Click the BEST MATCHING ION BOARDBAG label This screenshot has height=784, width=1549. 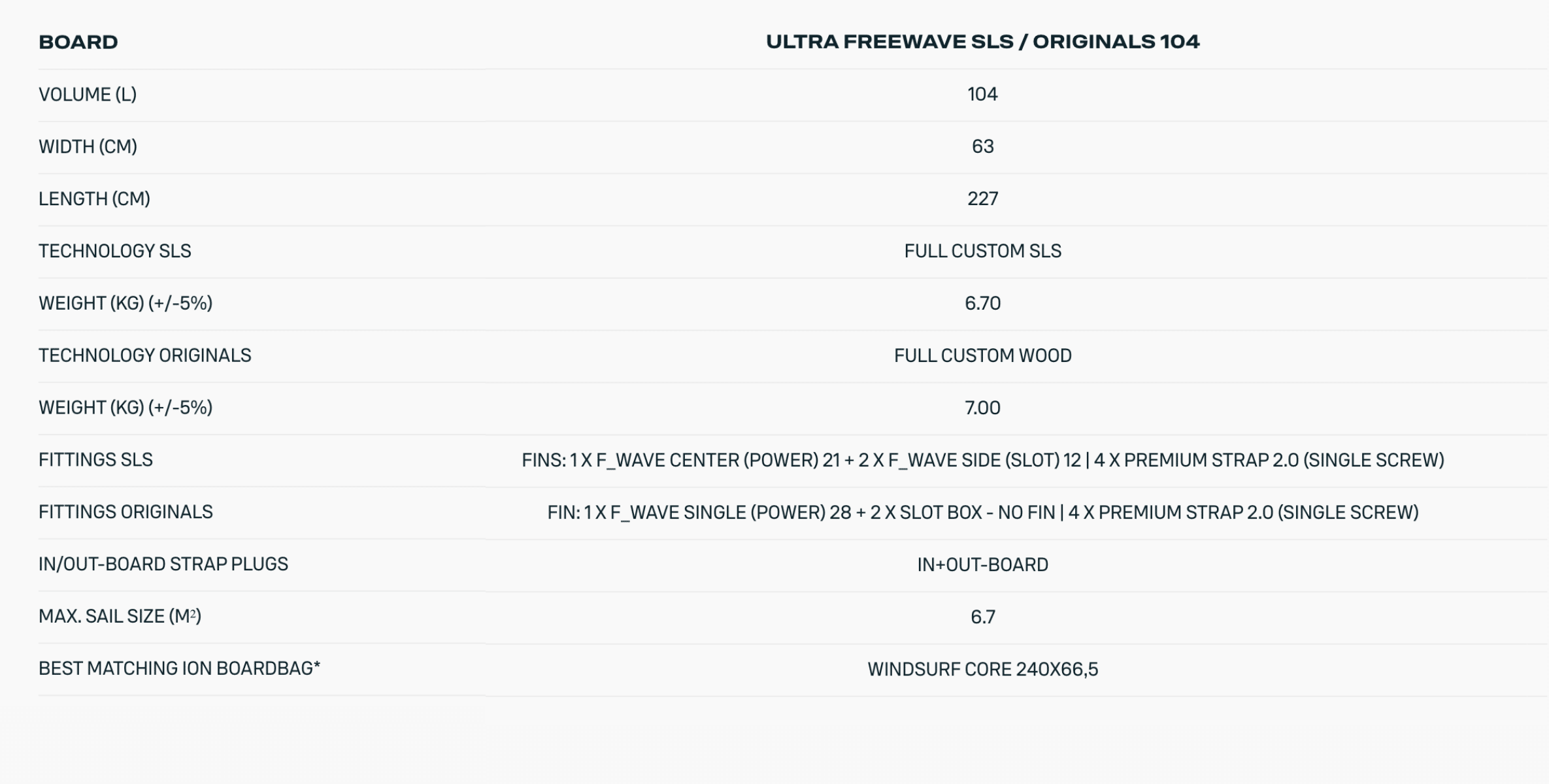coord(179,669)
